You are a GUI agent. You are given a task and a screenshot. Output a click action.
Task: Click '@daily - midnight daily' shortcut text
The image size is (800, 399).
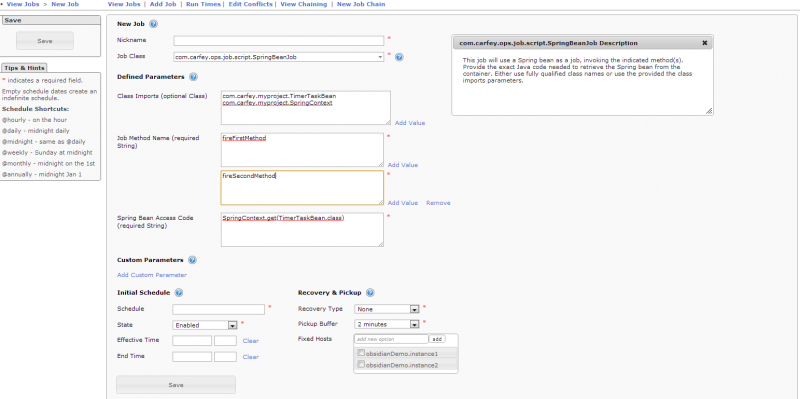pos(36,131)
